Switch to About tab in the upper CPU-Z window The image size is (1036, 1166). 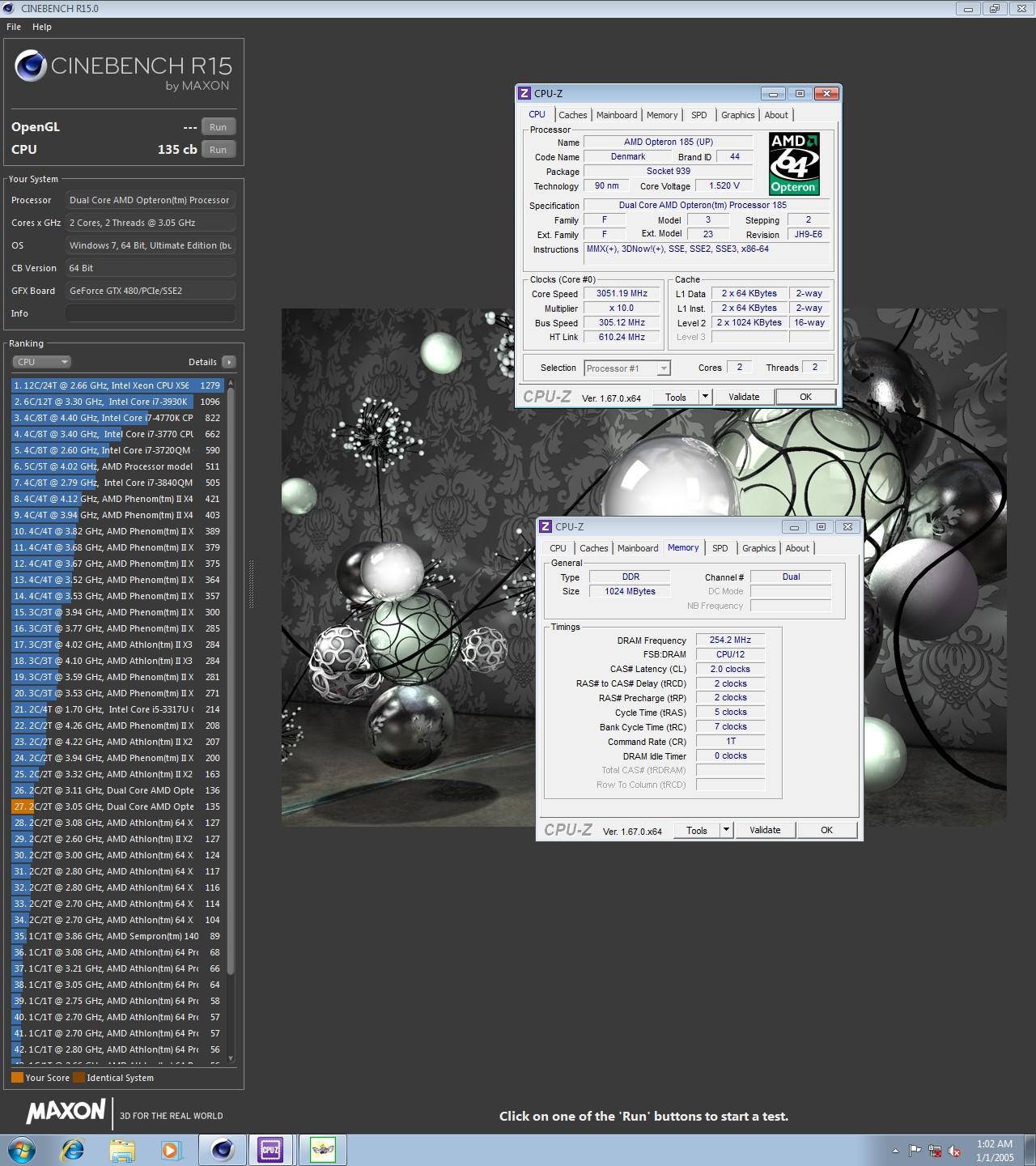point(776,115)
